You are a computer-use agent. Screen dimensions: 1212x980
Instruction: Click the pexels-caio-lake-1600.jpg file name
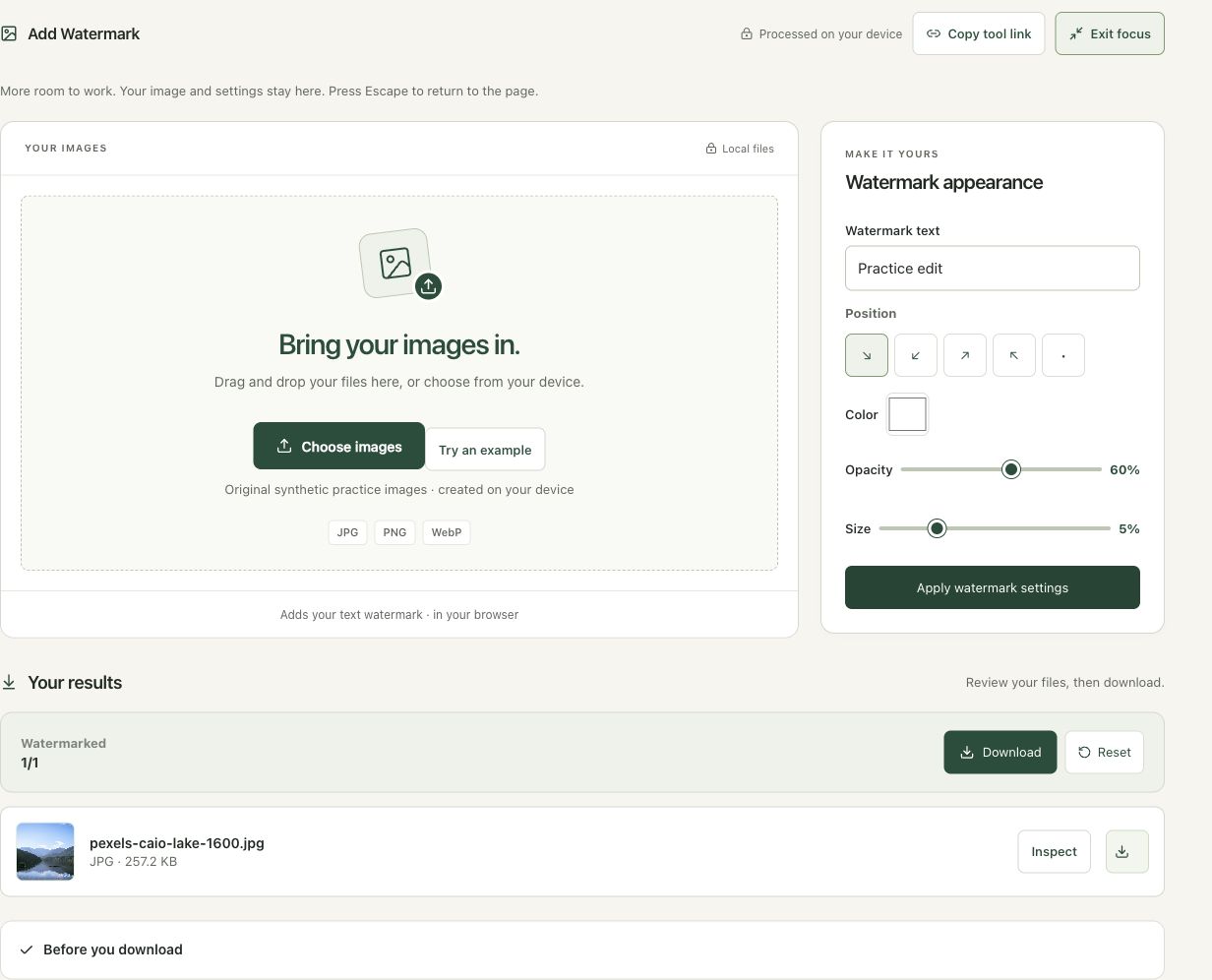[177, 842]
